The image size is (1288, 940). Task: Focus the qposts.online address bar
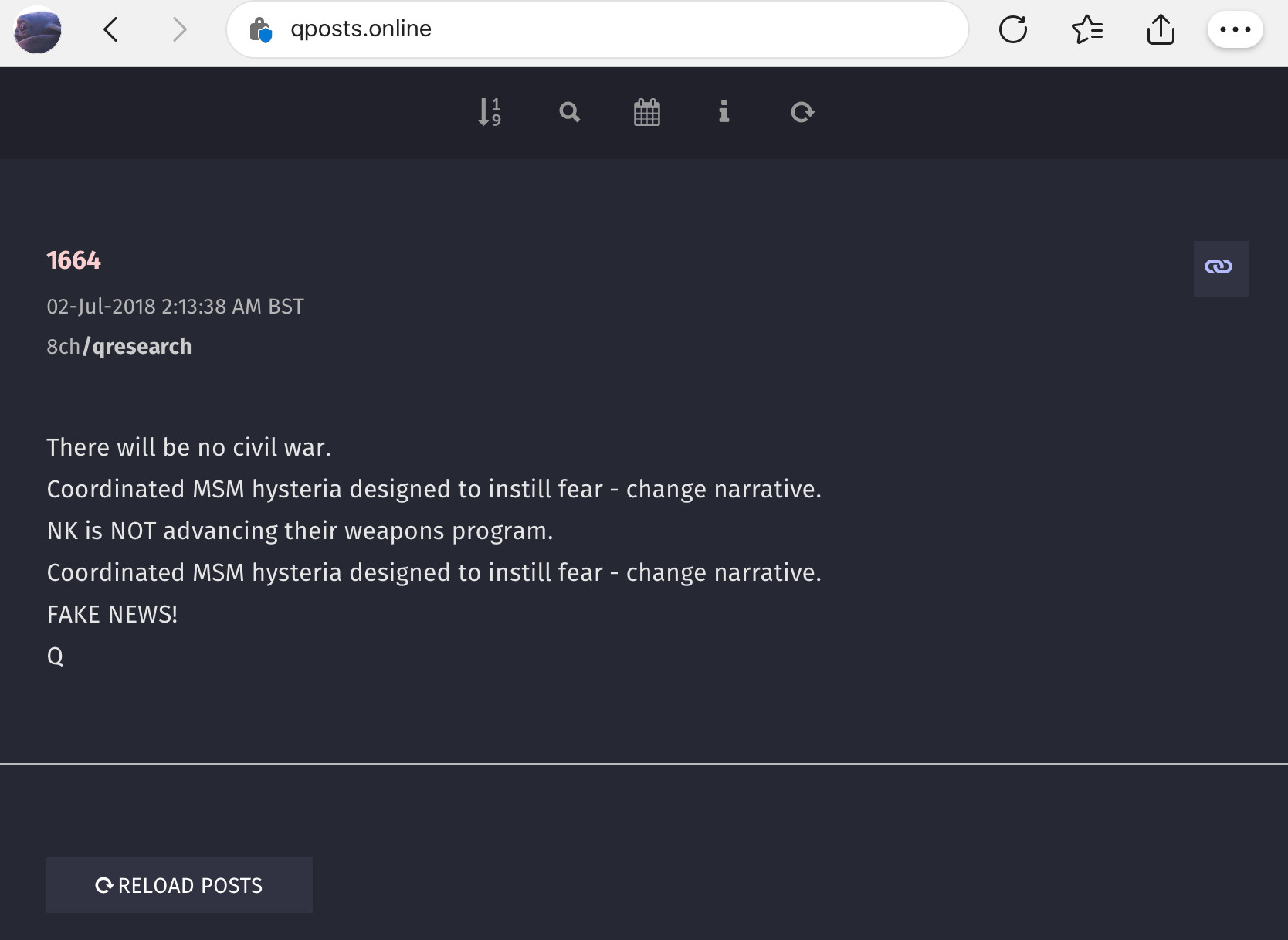[602, 29]
